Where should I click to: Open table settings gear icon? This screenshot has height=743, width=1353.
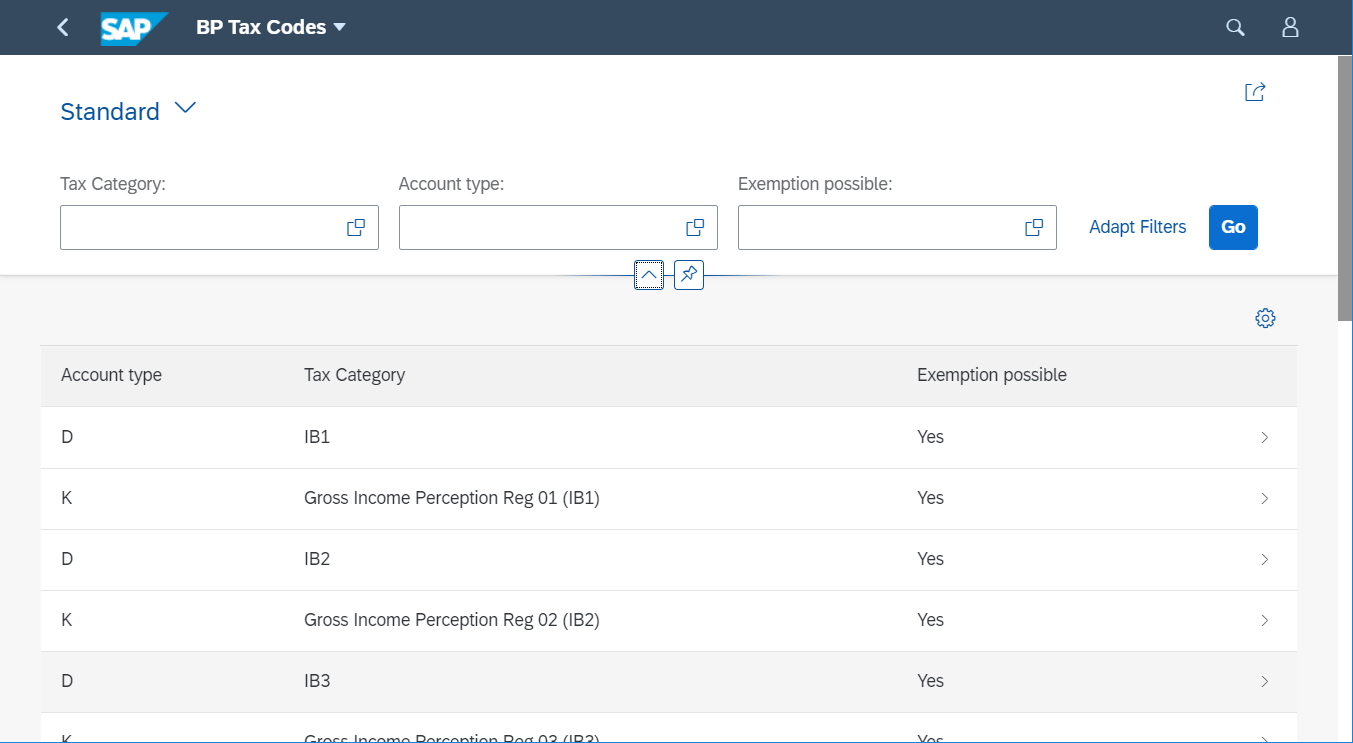click(1265, 318)
